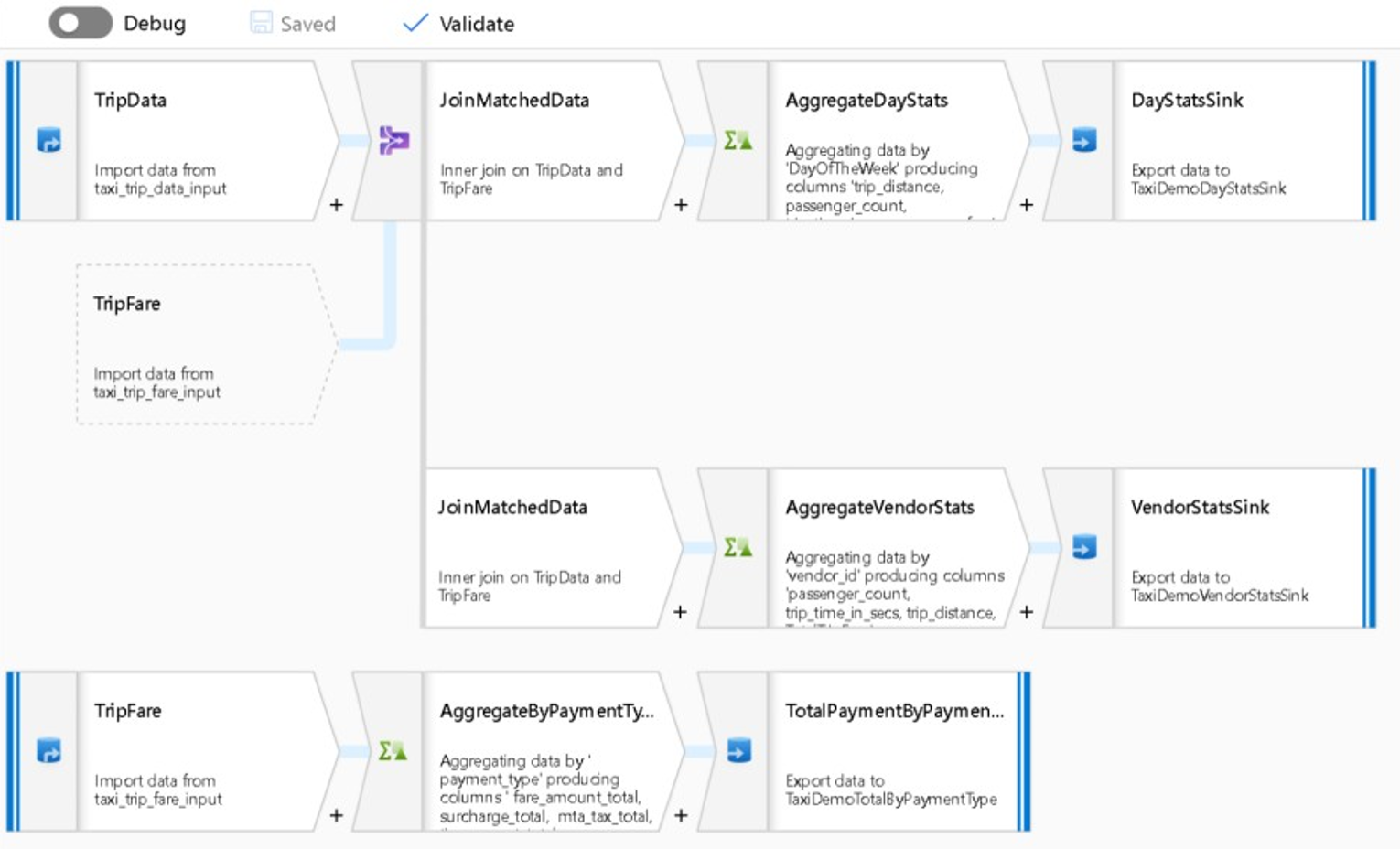
Task: Click the join transformation icon after TripData
Action: click(x=393, y=139)
